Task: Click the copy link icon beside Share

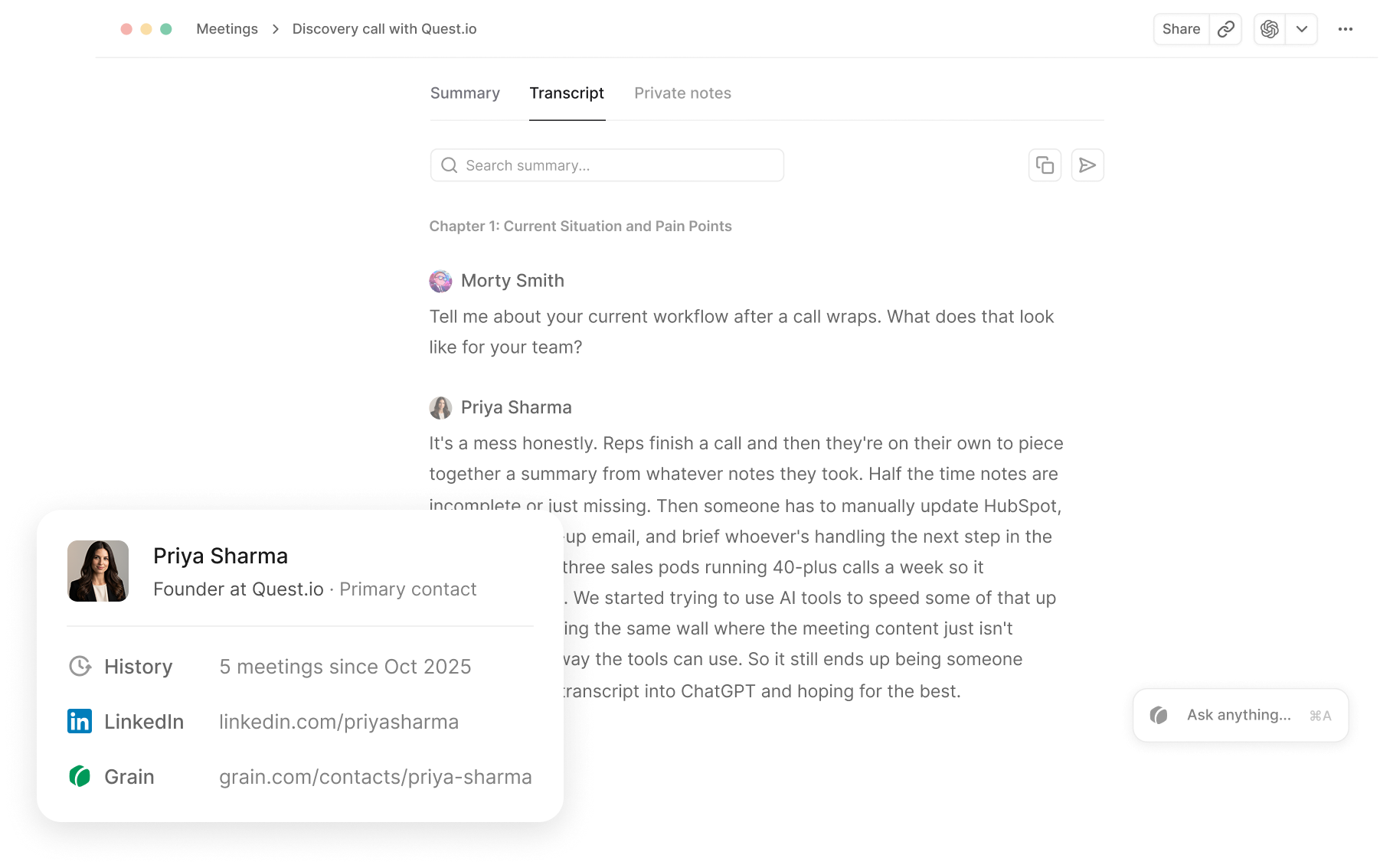Action: (1226, 29)
